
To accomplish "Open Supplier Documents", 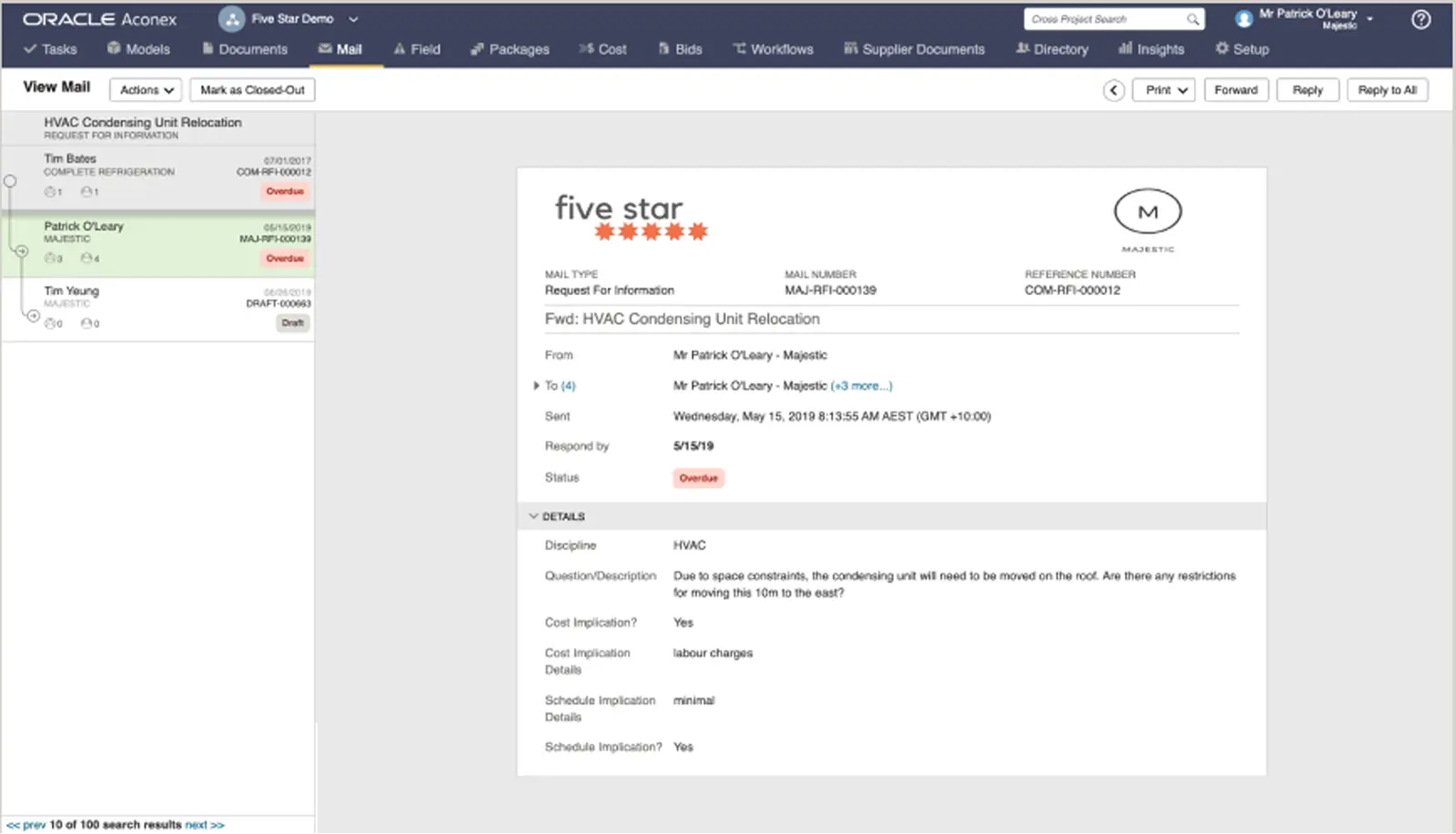I will click(914, 49).
